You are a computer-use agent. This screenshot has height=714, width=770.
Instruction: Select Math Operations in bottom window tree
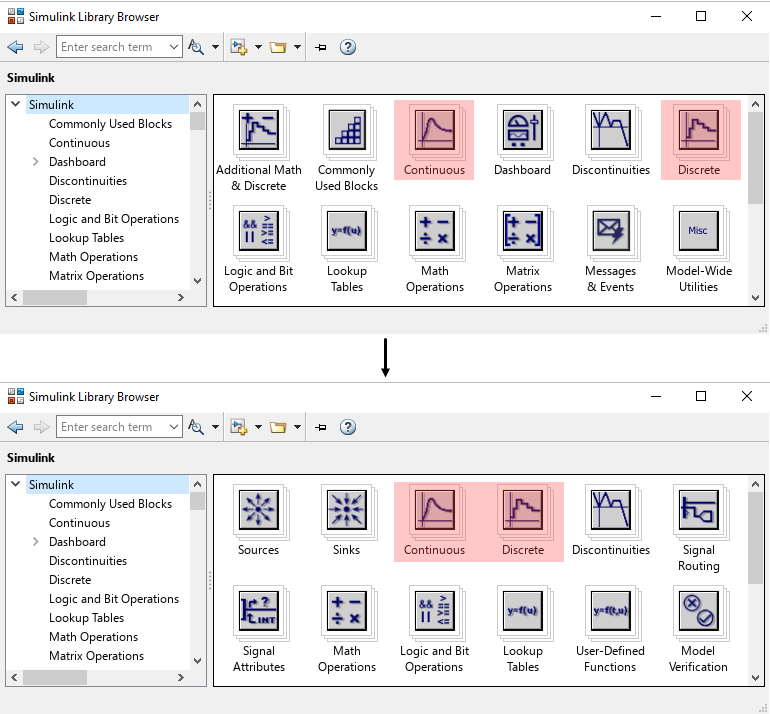coord(93,637)
